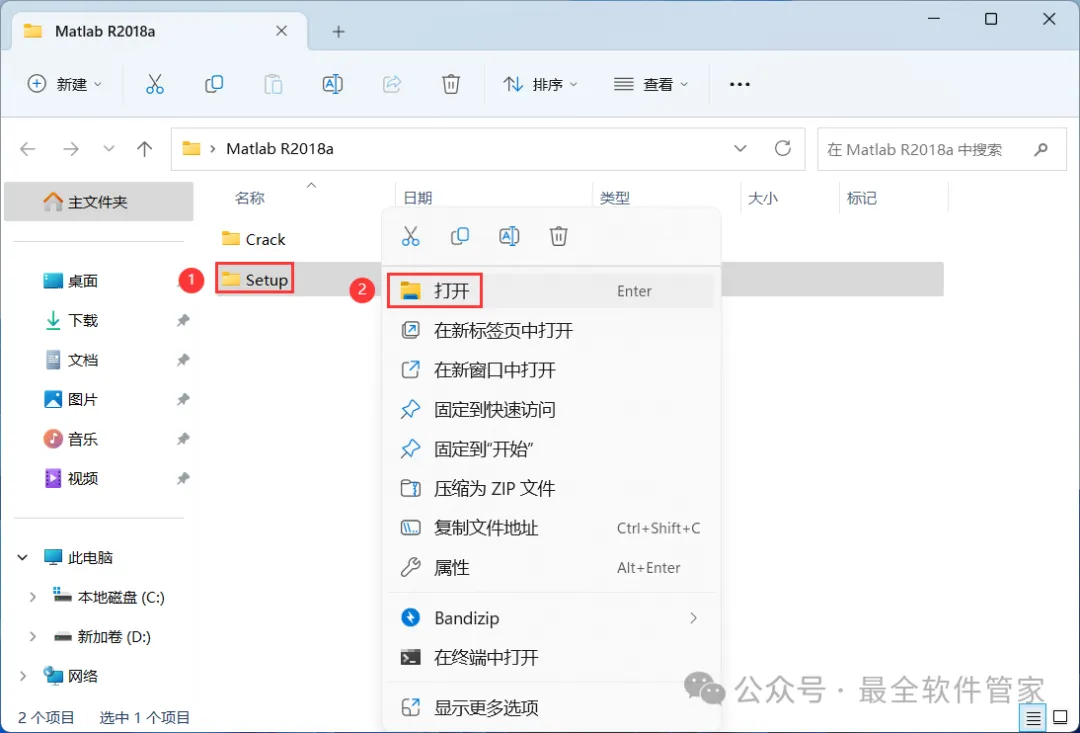Expand the address bar history dropdown
The height and width of the screenshot is (733, 1080).
(740, 149)
